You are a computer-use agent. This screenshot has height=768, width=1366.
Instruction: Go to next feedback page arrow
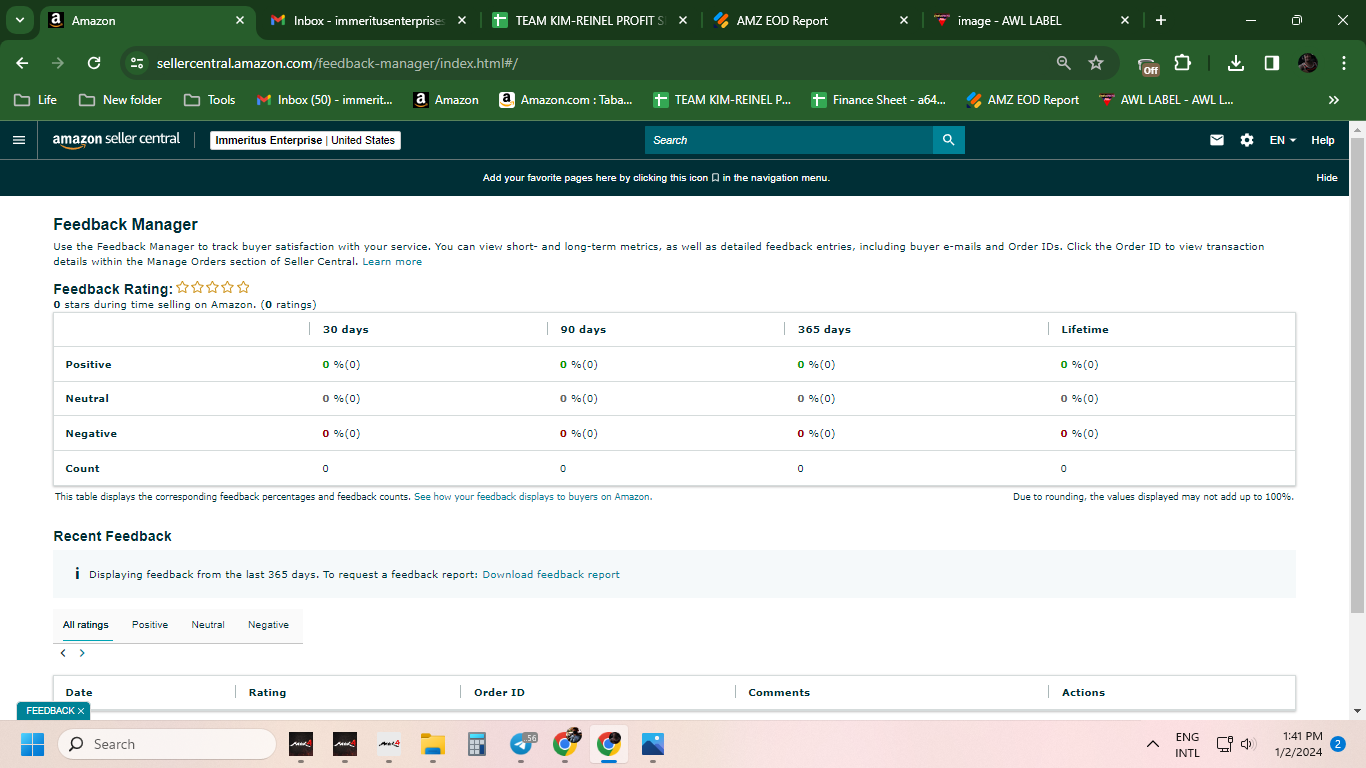[82, 653]
